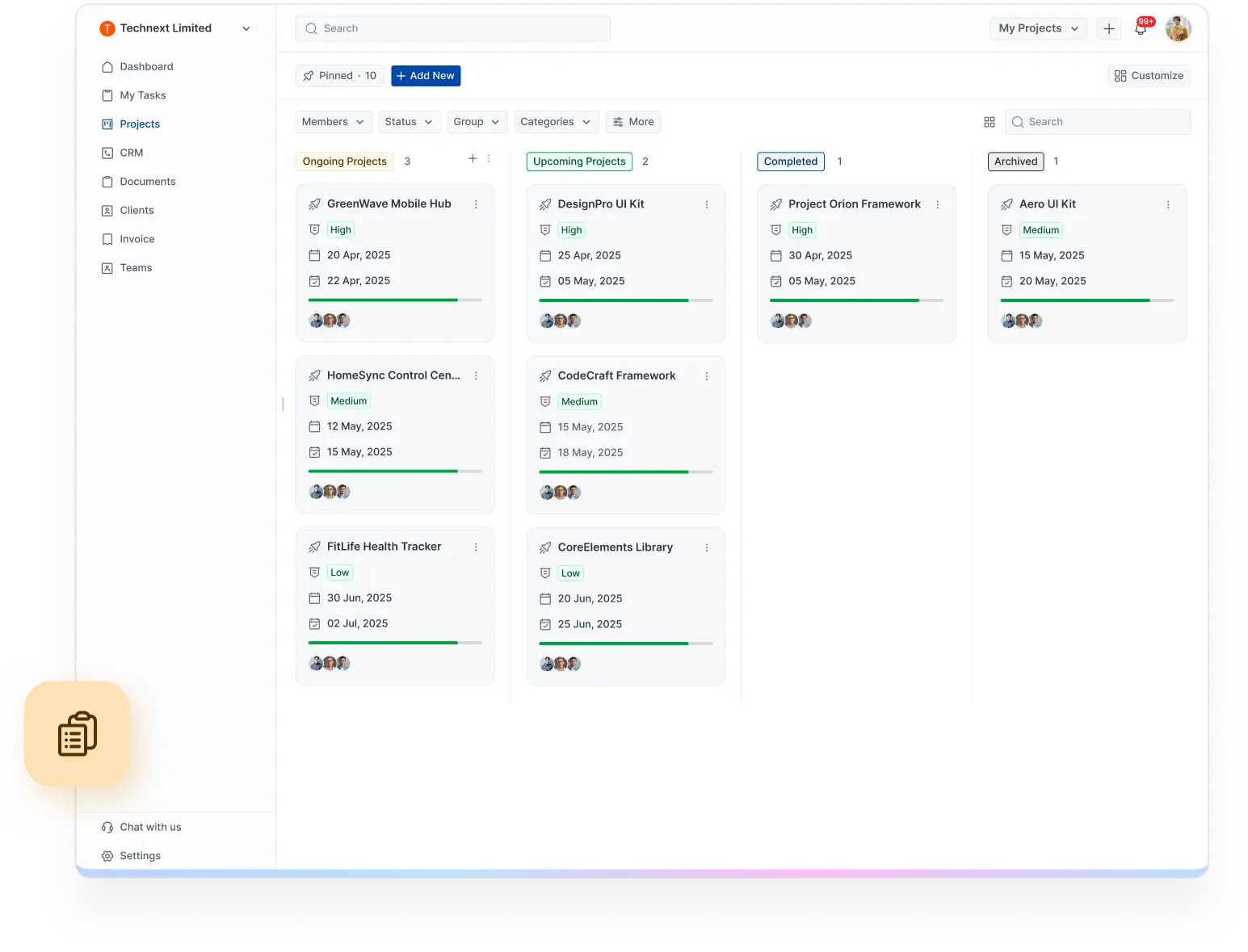The height and width of the screenshot is (952, 1248).
Task: Click Project Orion Framework progress bar
Action: click(x=856, y=300)
